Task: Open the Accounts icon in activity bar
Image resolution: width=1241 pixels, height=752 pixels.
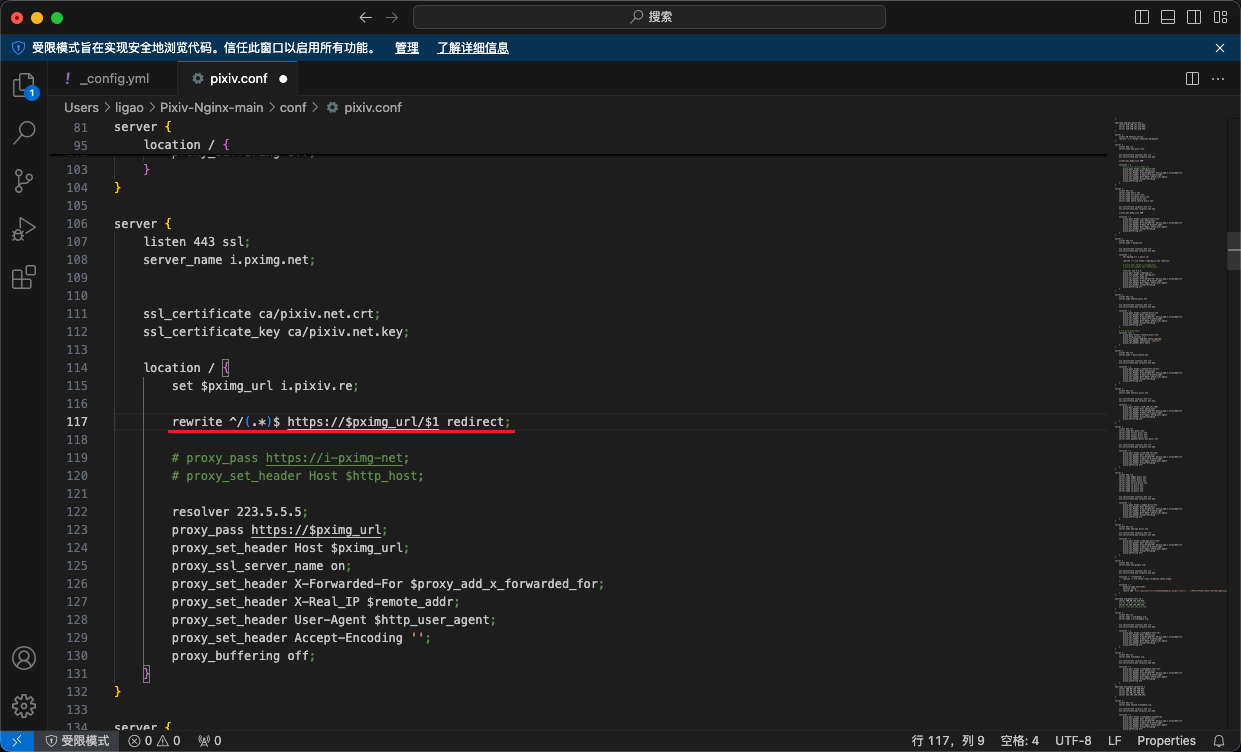Action: [x=24, y=658]
